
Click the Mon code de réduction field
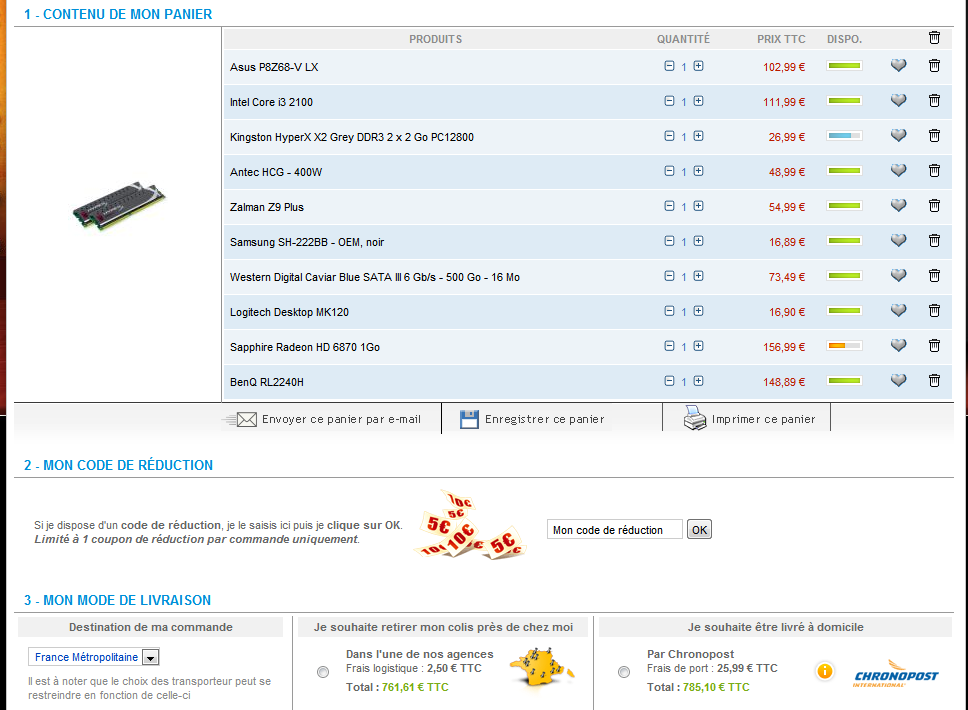pos(614,530)
